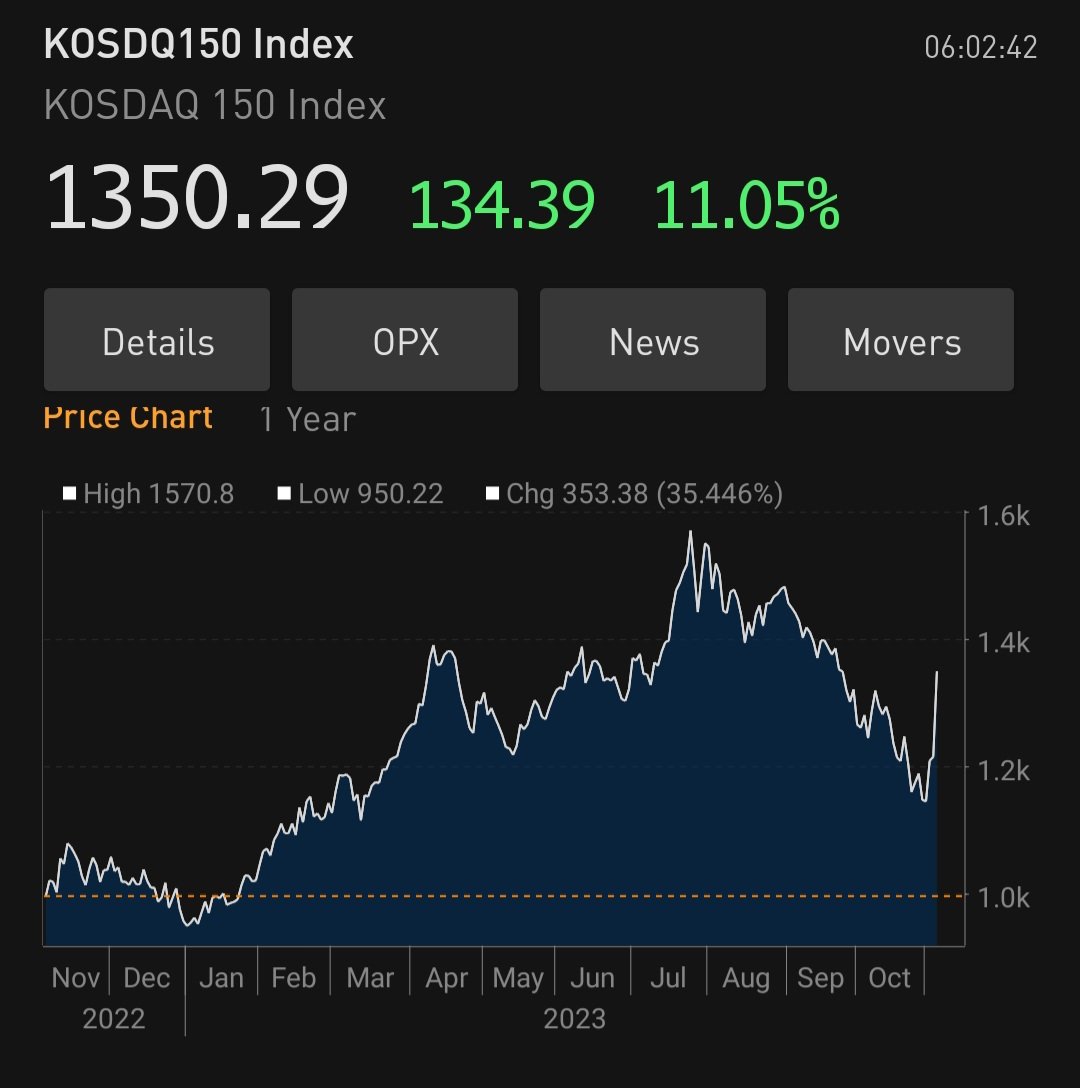1080x1088 pixels.
Task: Click the Sep month label
Action: coord(820,979)
